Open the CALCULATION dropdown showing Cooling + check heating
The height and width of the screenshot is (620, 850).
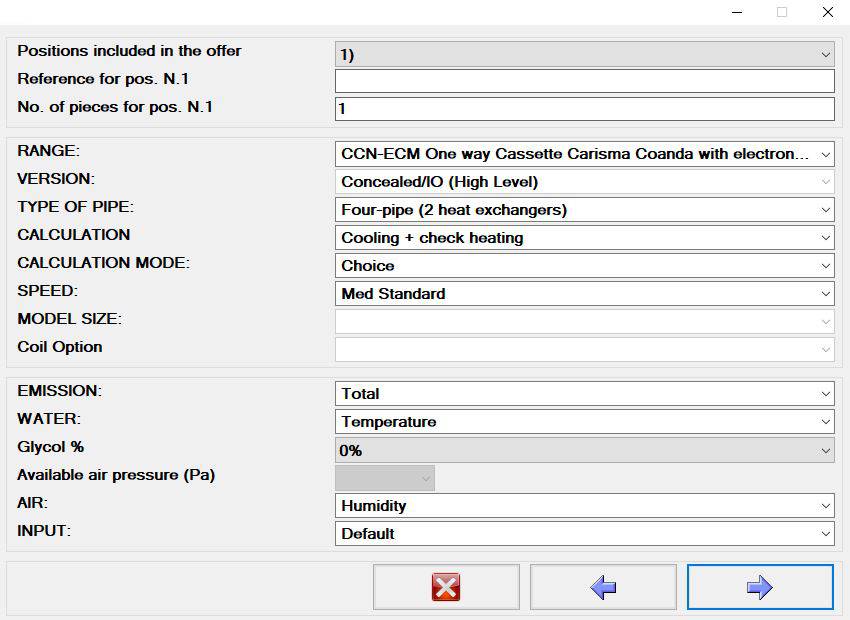pos(584,238)
